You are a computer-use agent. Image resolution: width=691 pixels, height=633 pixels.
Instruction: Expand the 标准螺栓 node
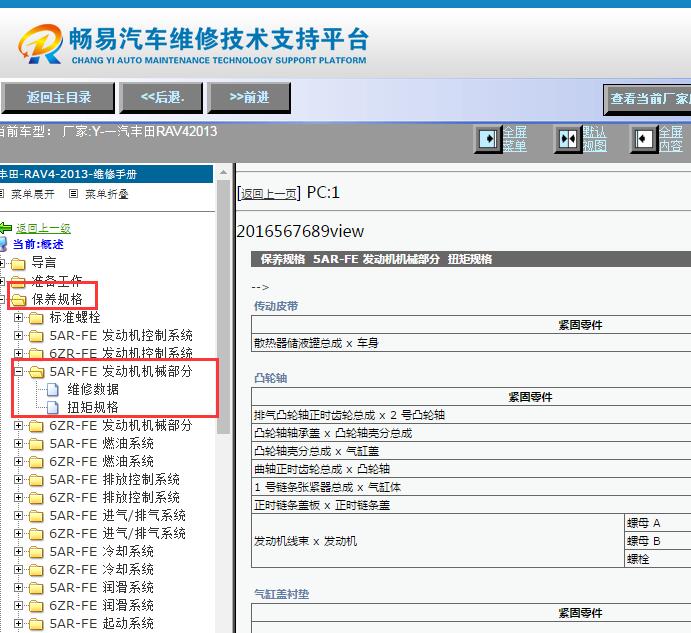pyautogui.click(x=18, y=317)
